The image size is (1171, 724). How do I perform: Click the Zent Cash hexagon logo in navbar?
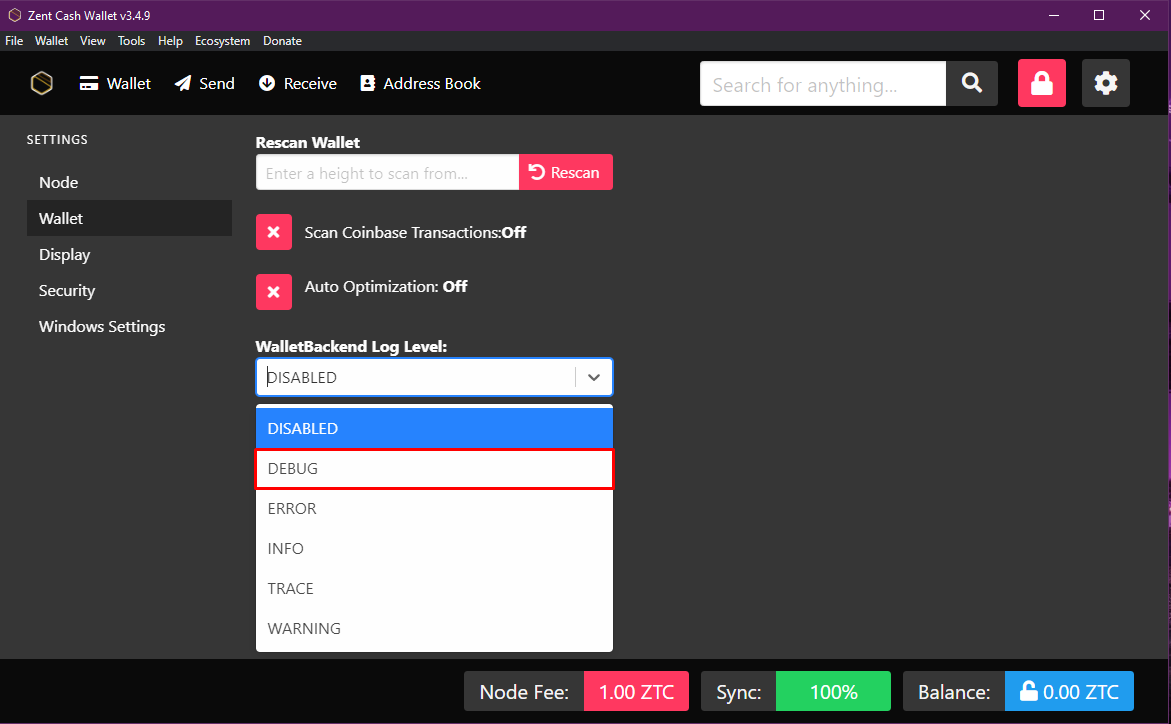(42, 83)
